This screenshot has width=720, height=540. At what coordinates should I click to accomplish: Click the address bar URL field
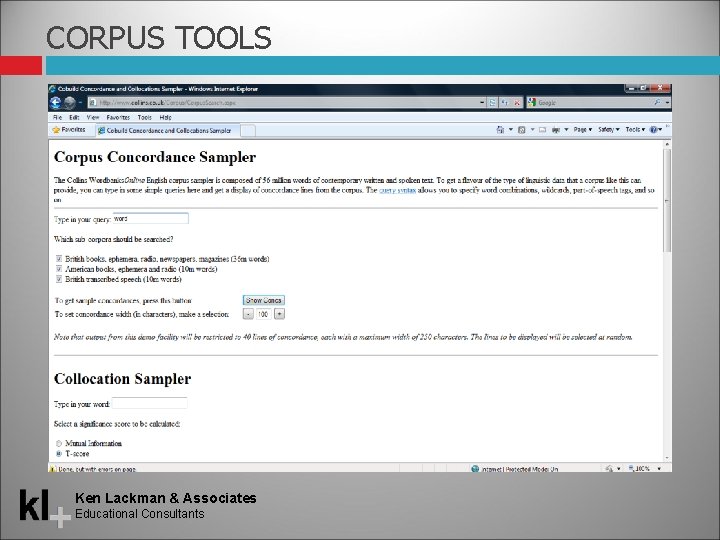(287, 103)
